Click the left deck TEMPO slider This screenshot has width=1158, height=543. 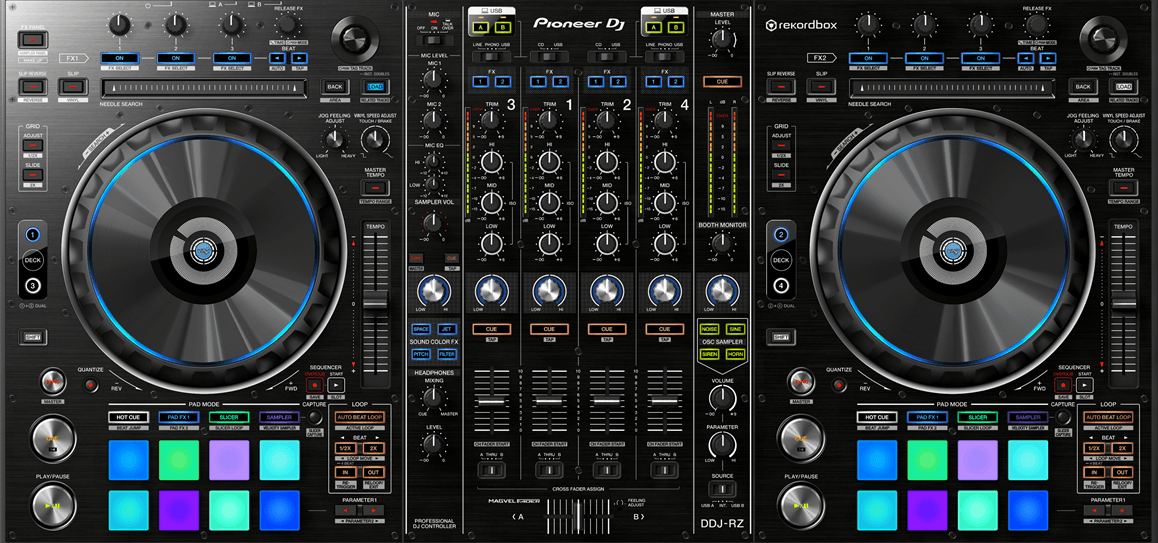click(x=374, y=301)
